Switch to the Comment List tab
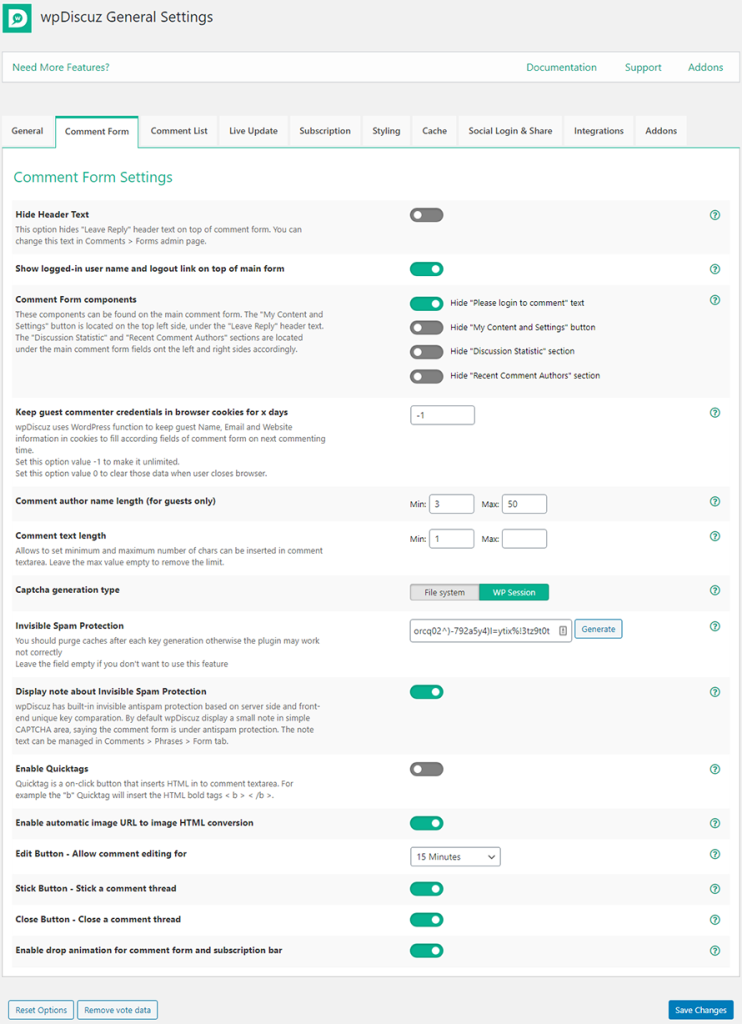This screenshot has width=742, height=1024. pyautogui.click(x=179, y=131)
